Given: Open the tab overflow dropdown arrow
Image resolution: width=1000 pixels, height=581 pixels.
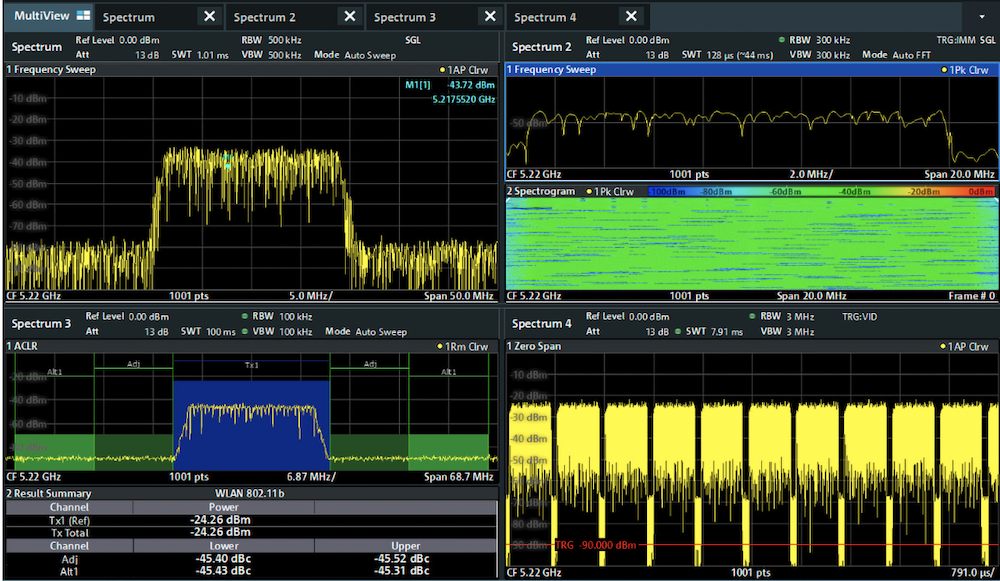Looking at the screenshot, I should [981, 18].
